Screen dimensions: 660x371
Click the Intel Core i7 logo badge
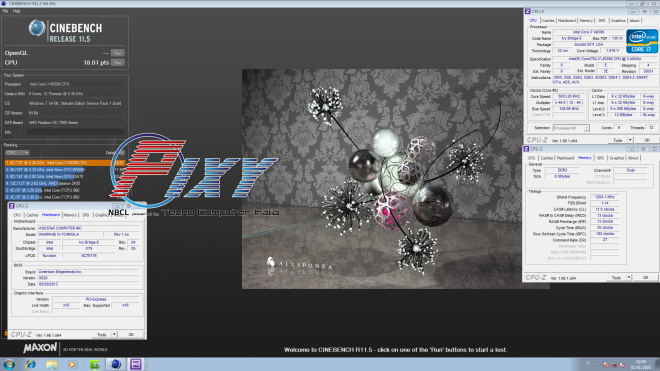pos(641,41)
